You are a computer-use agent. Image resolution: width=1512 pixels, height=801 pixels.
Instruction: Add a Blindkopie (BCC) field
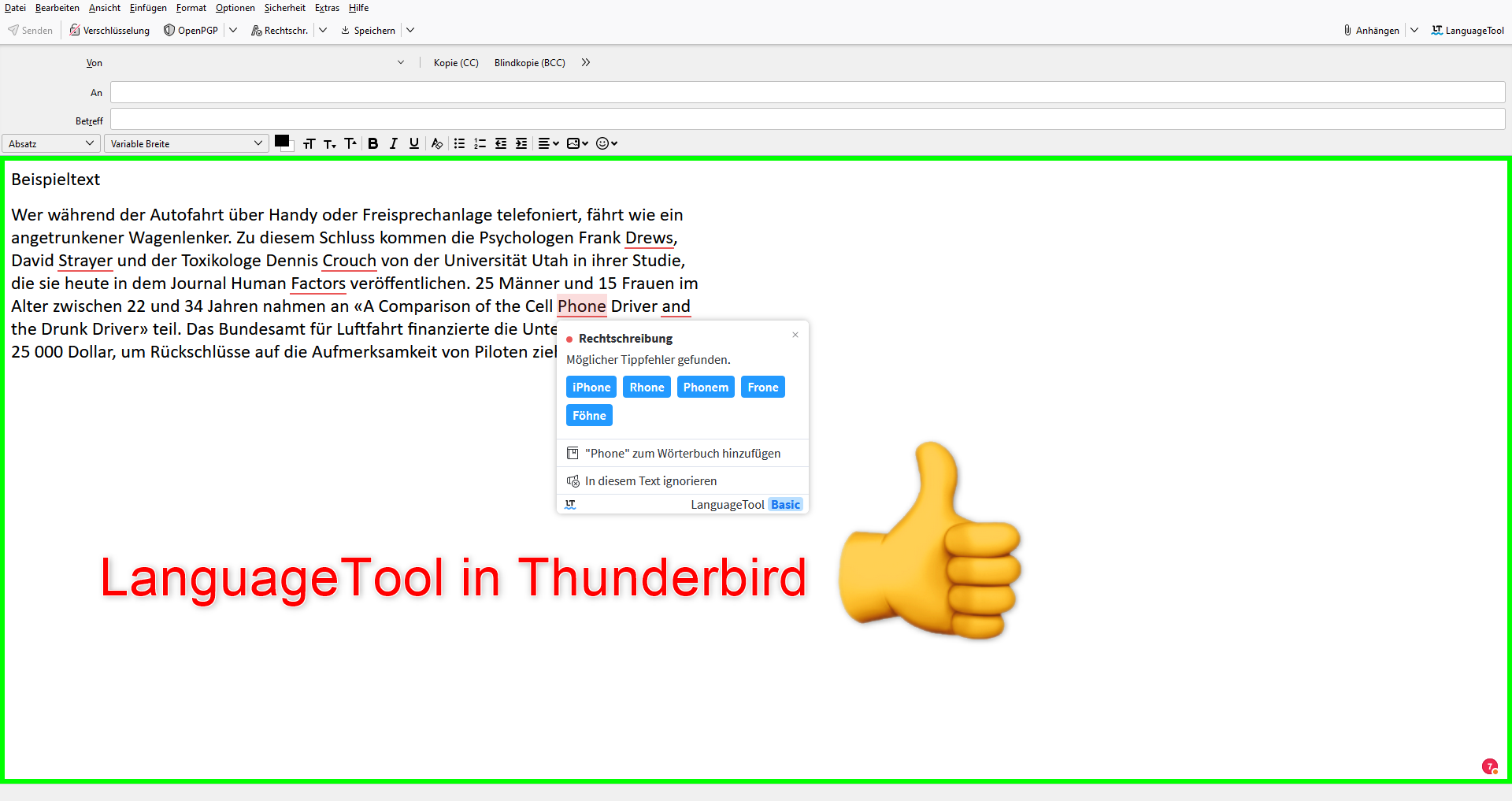pos(530,63)
